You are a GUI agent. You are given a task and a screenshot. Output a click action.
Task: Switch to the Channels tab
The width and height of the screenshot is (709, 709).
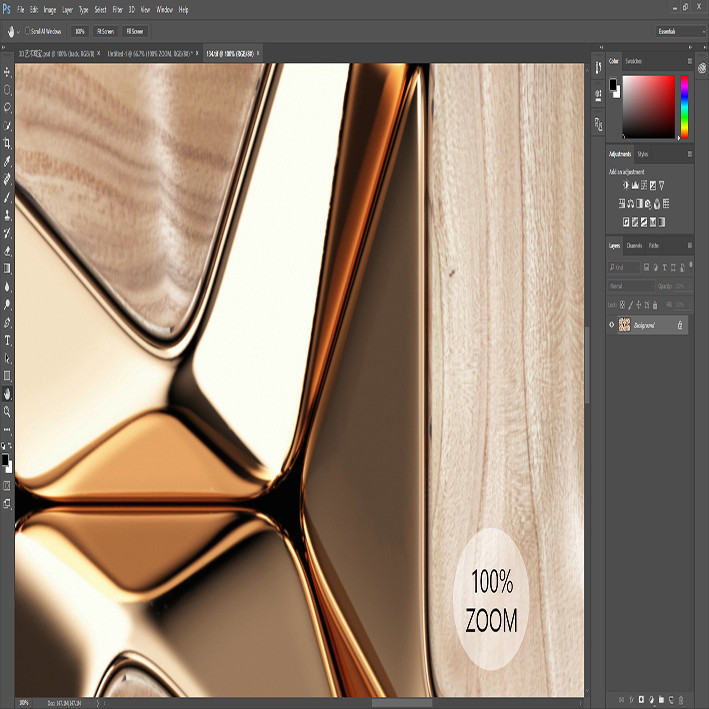click(634, 246)
